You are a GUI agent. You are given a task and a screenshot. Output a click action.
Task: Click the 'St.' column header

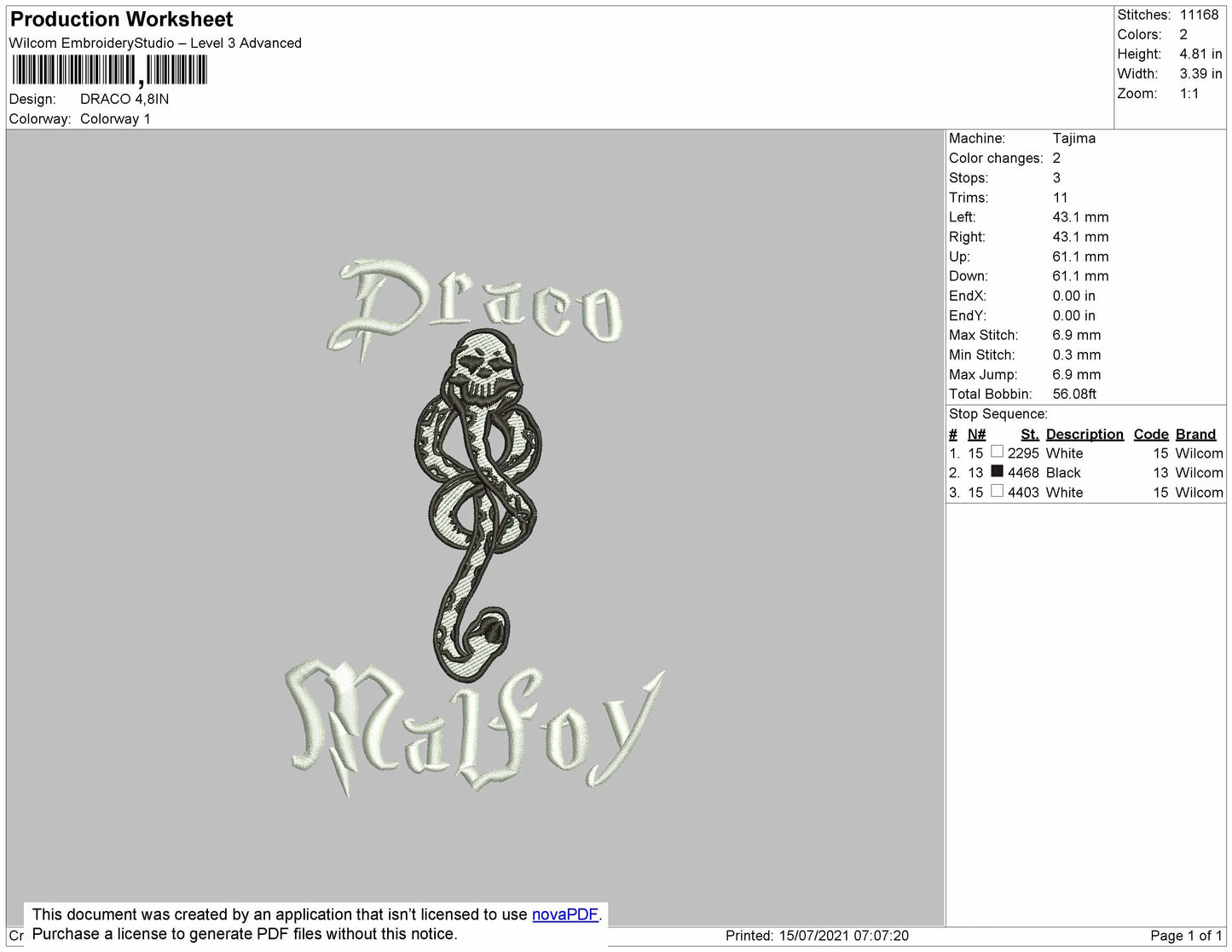[x=1029, y=435]
